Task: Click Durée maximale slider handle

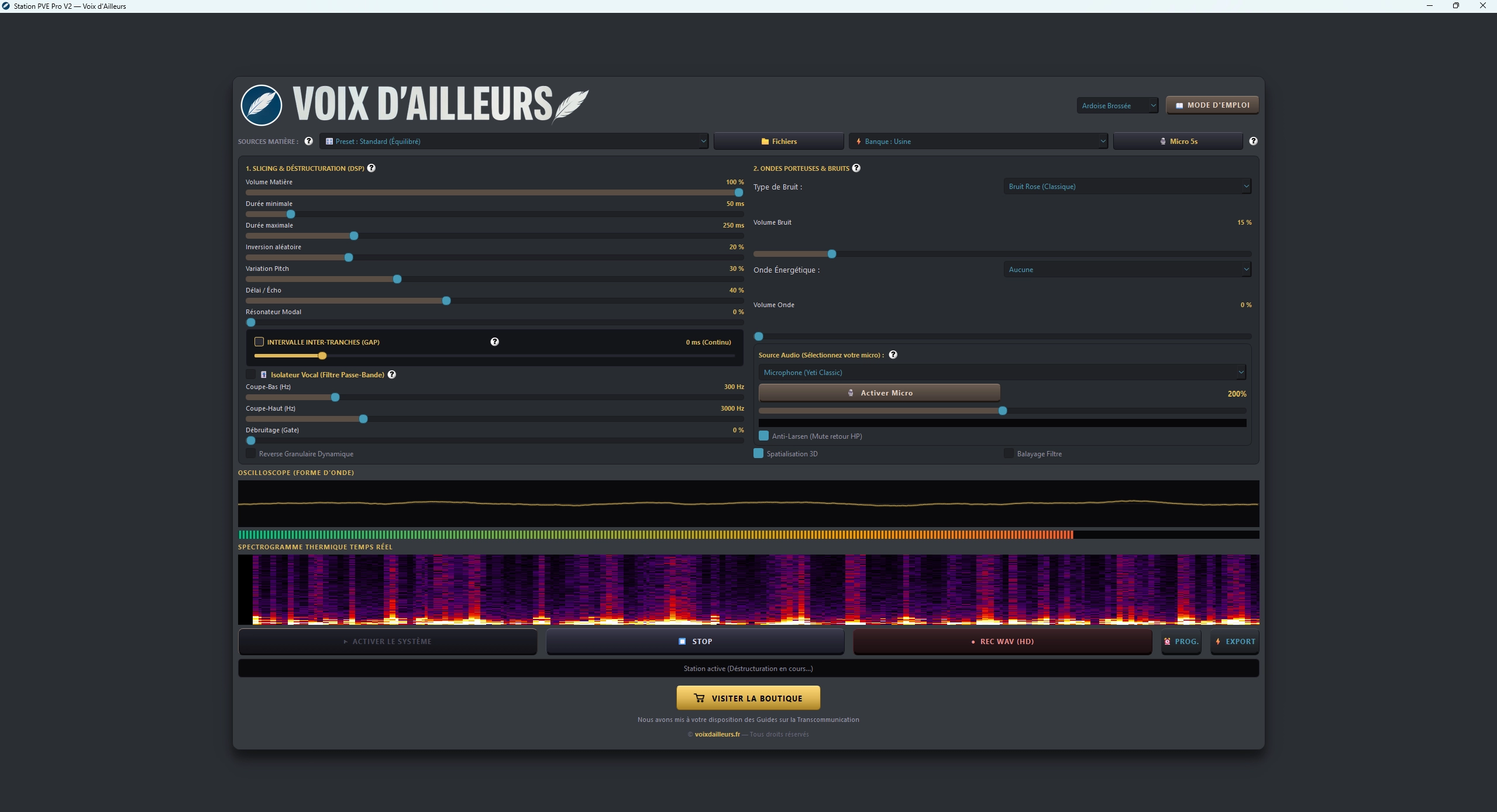Action: (354, 236)
